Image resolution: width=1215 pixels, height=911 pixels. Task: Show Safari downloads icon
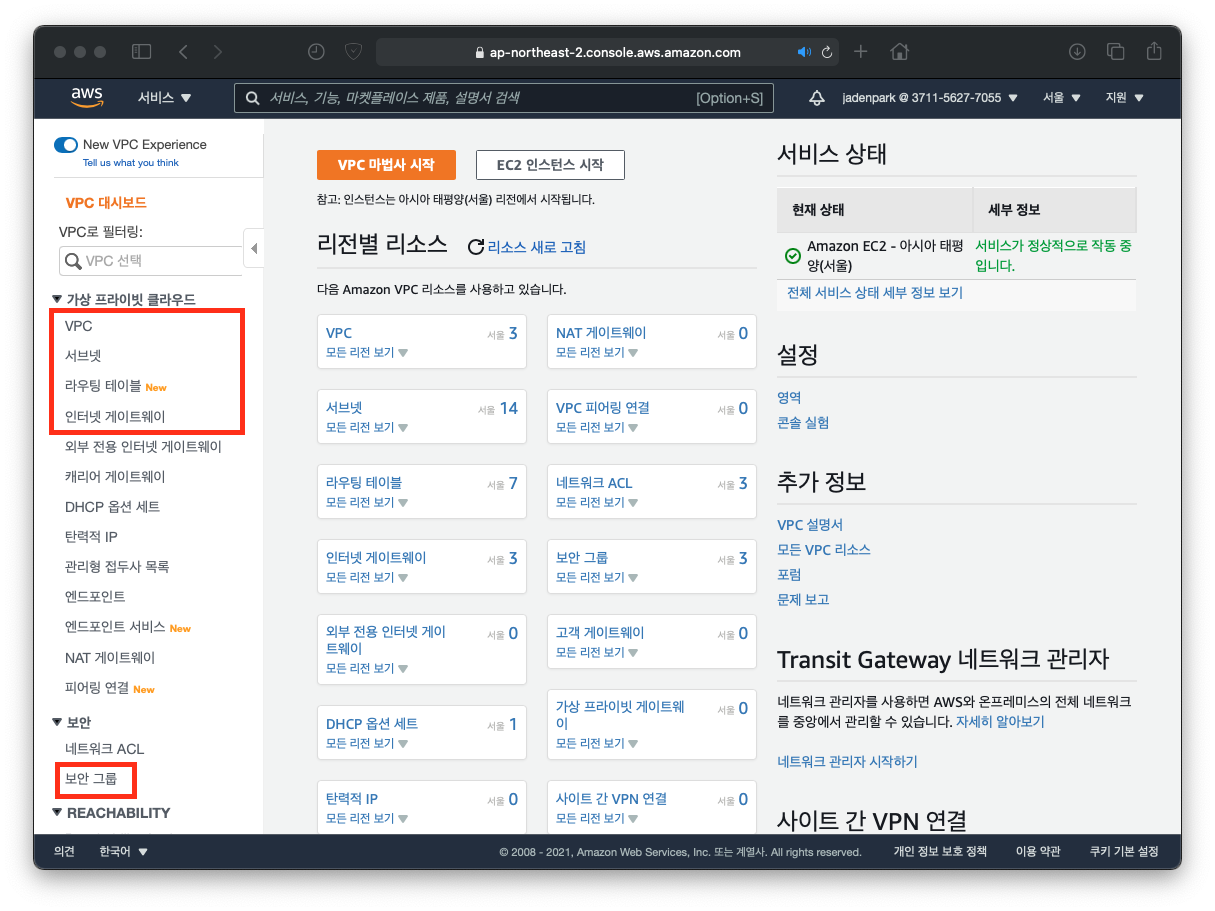1077,52
